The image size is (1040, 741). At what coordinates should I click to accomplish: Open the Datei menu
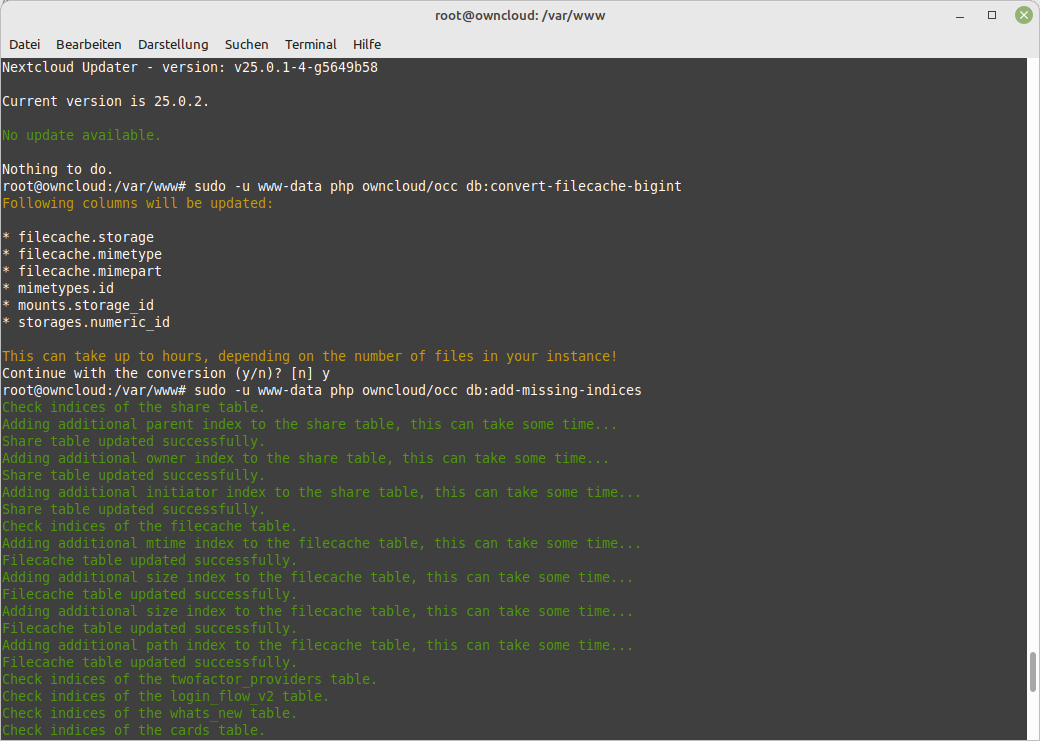25,44
